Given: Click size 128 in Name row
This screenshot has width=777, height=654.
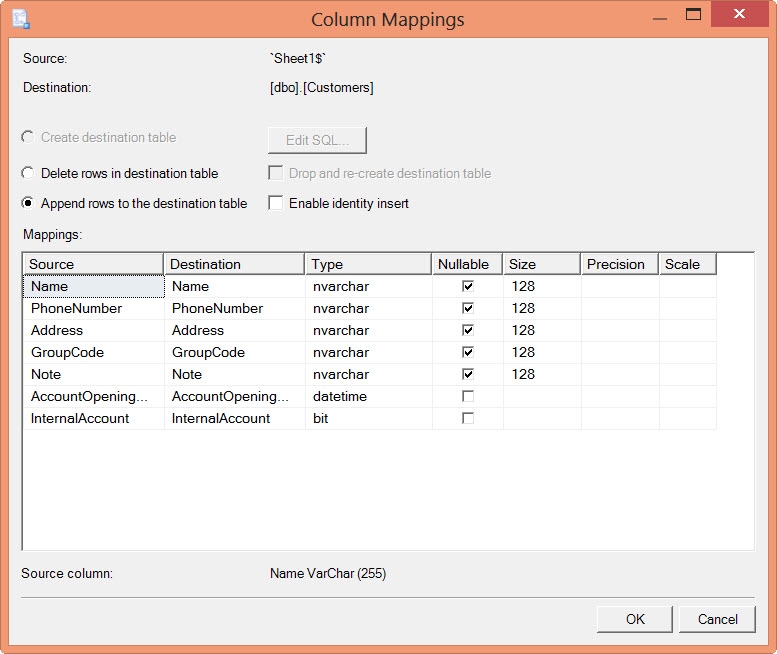Looking at the screenshot, I should click(542, 286).
